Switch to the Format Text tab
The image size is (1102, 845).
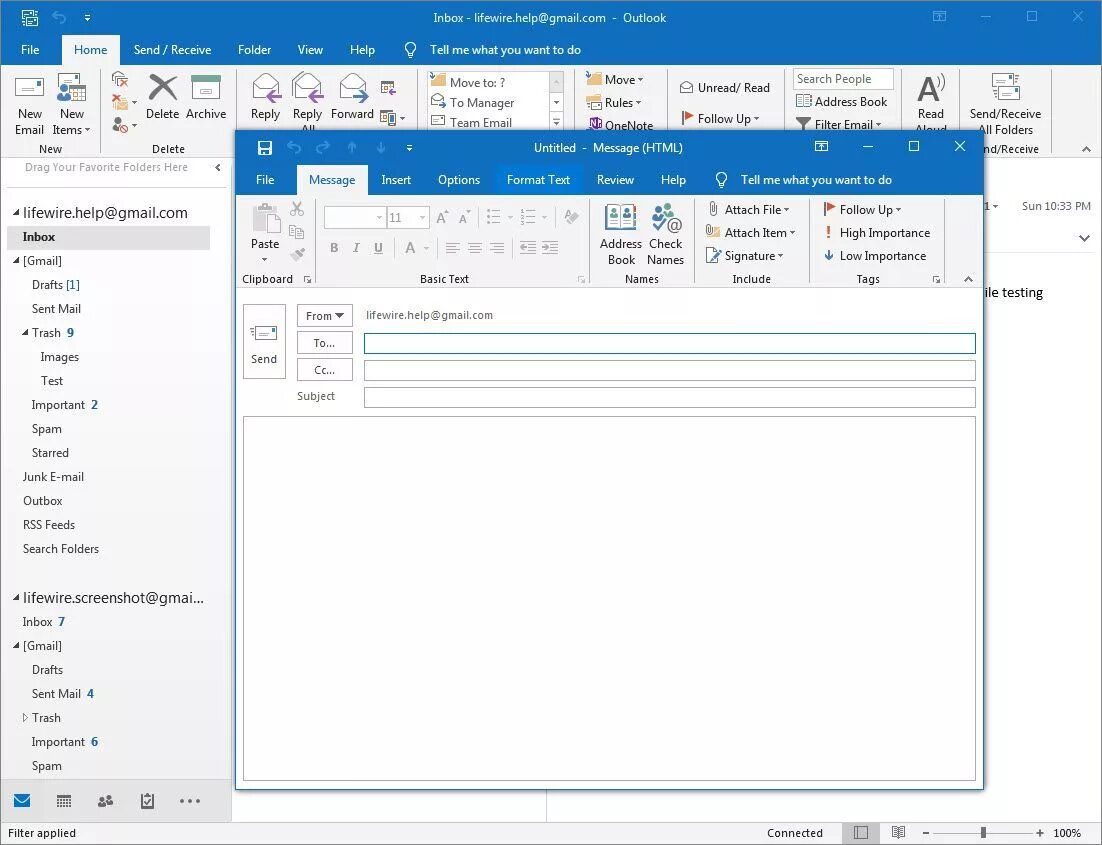(x=538, y=180)
